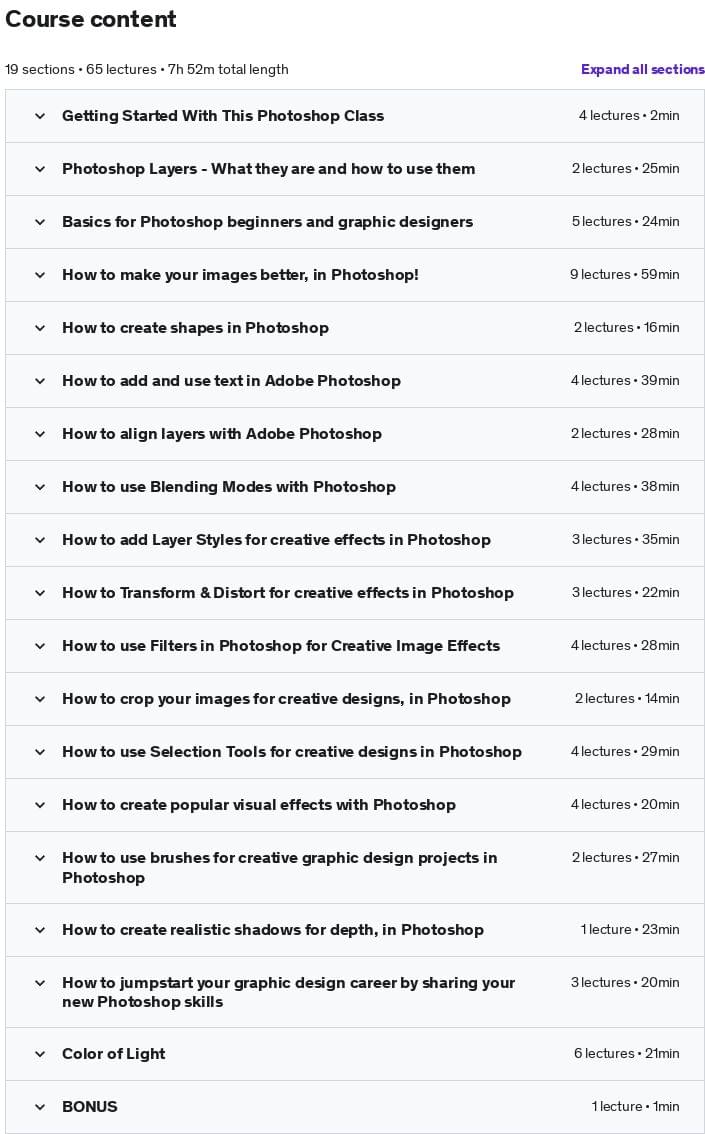Viewport: 705px width, 1134px height.
Task: Click the Transform & Distort section title
Action: (287, 593)
